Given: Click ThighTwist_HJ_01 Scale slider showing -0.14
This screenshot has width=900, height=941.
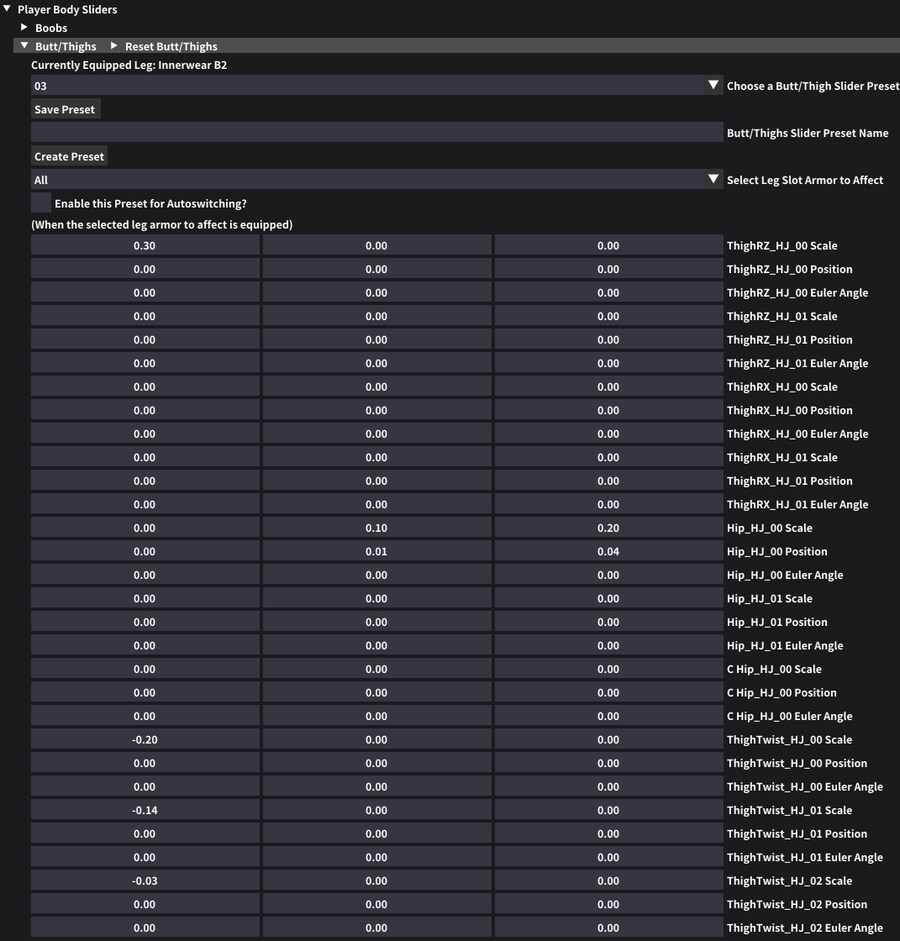Looking at the screenshot, I should (145, 810).
